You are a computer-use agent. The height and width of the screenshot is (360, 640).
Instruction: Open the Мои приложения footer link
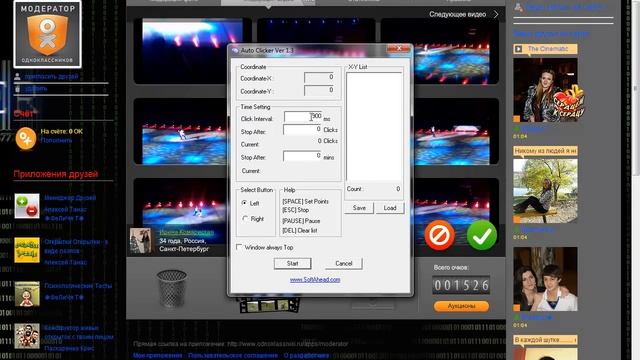158,356
